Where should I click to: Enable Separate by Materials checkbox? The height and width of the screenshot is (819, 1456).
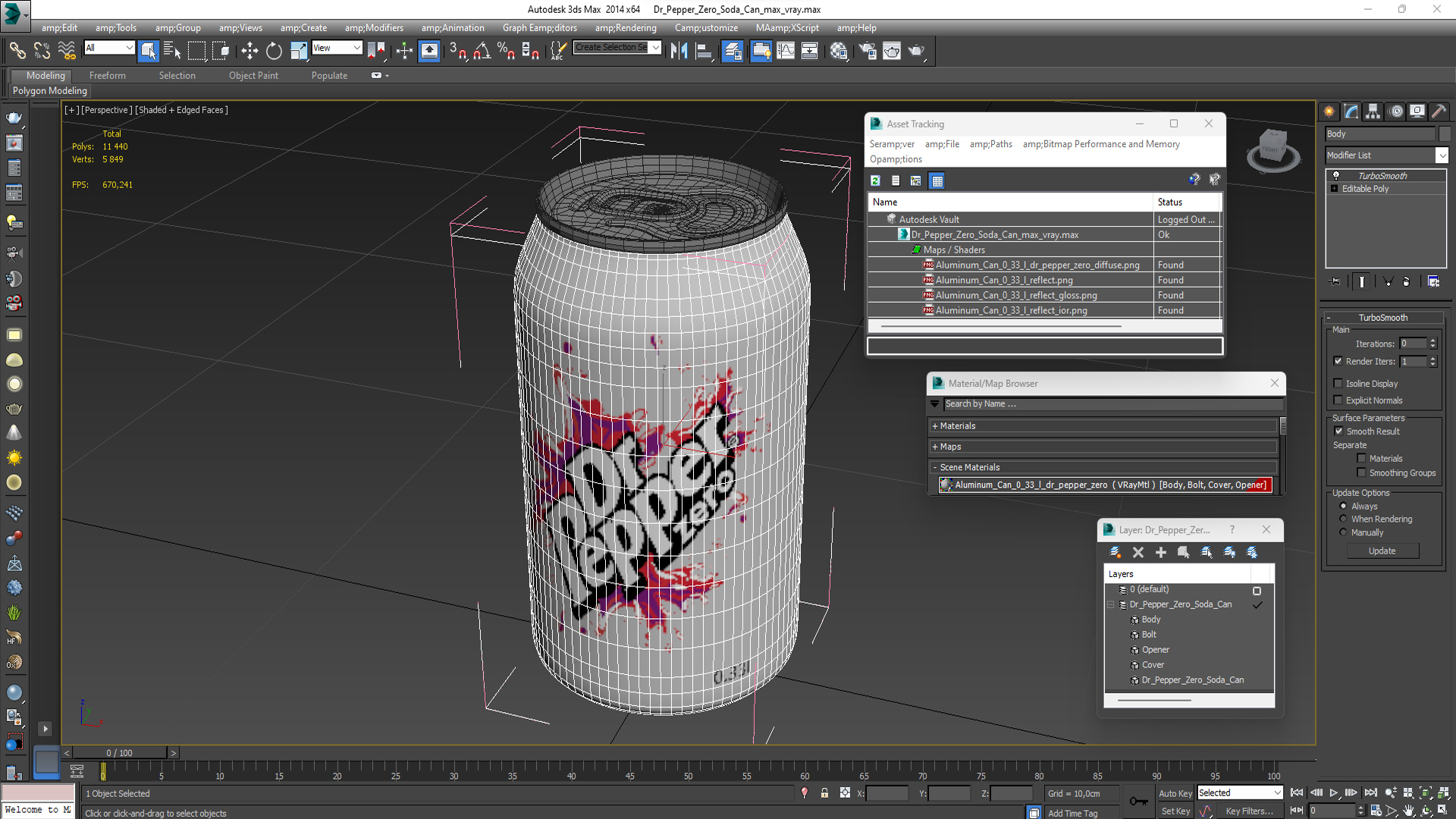click(1361, 458)
